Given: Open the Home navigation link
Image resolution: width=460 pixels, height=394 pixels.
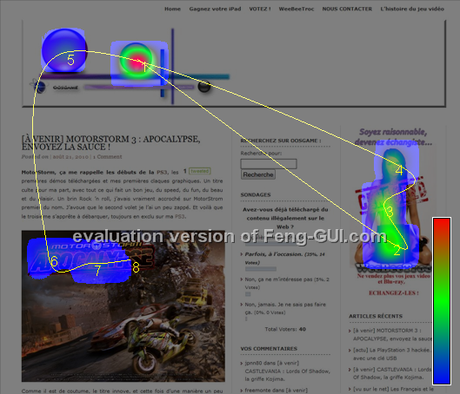Looking at the screenshot, I should 172,9.
